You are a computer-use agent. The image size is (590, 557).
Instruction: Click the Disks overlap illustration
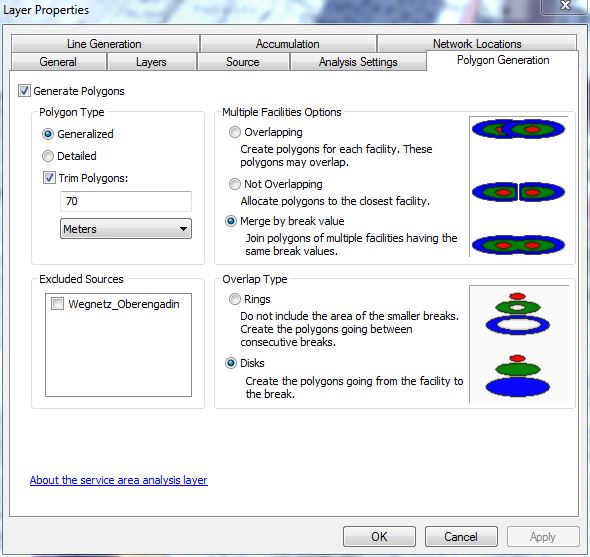tap(518, 375)
